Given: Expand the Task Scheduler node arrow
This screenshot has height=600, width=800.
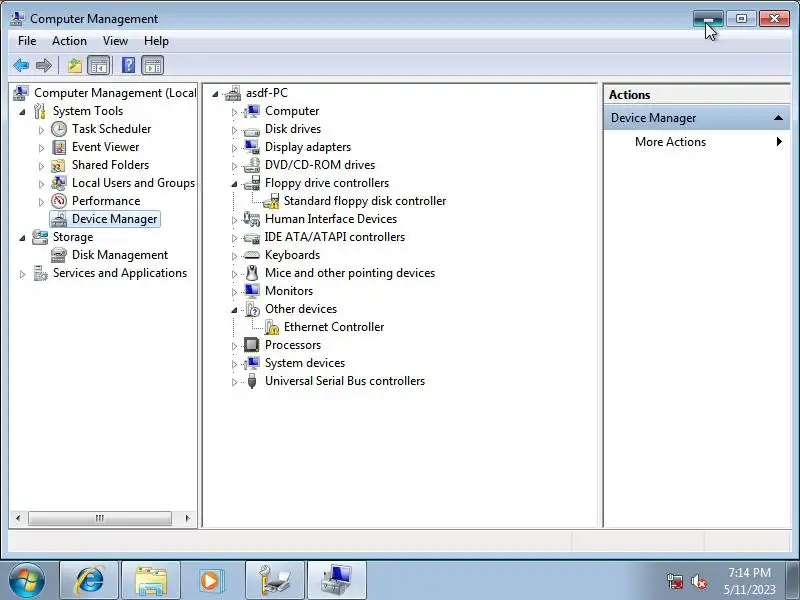Looking at the screenshot, I should 41,130.
